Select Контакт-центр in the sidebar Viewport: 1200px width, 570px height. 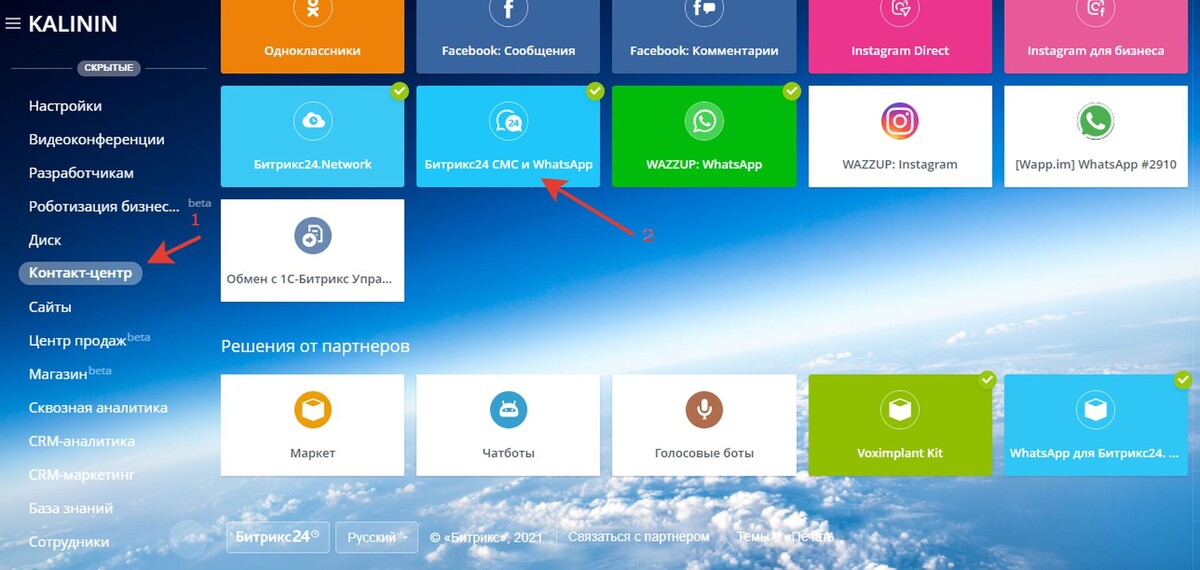80,273
